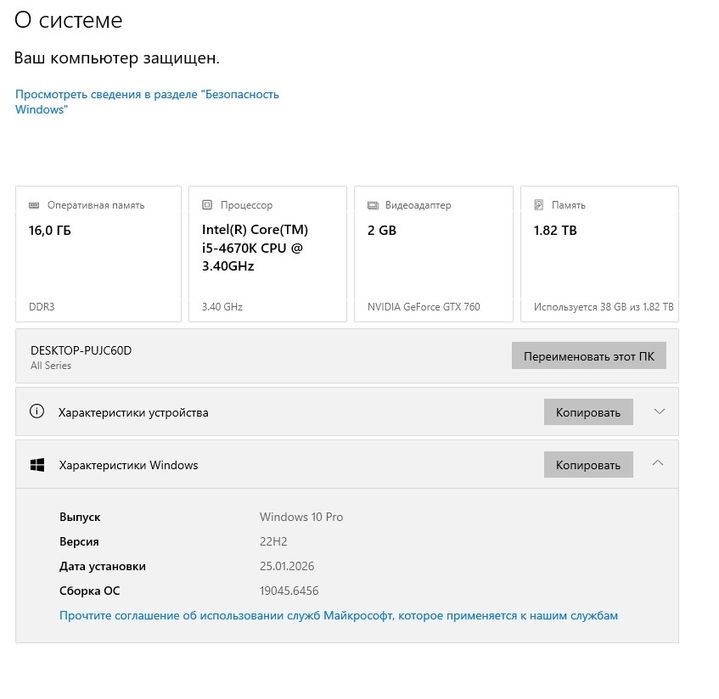Screen dimensions: 719x699
Task: Select the 16,0 ГБ RAM card
Action: pos(98,254)
